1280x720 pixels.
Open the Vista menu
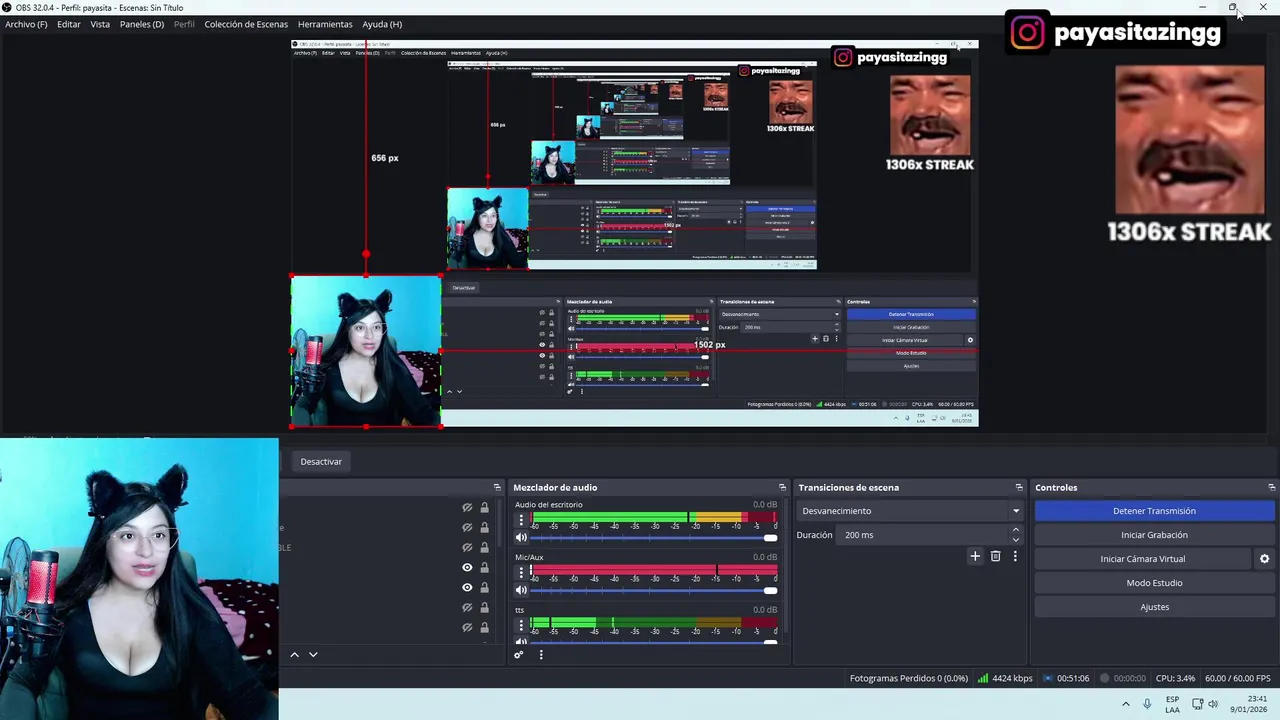point(100,24)
